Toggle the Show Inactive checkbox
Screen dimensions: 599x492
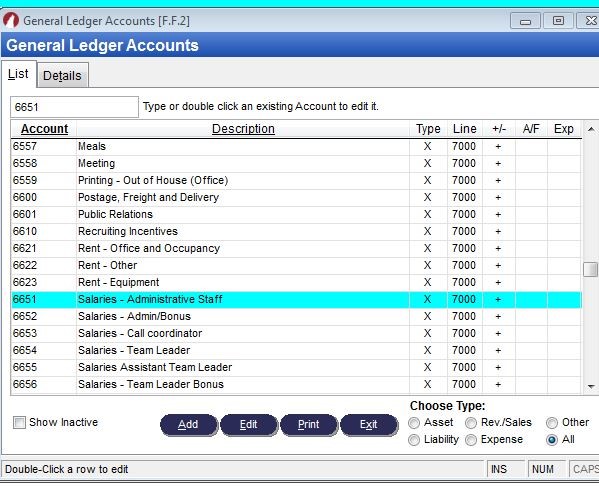[x=19, y=422]
